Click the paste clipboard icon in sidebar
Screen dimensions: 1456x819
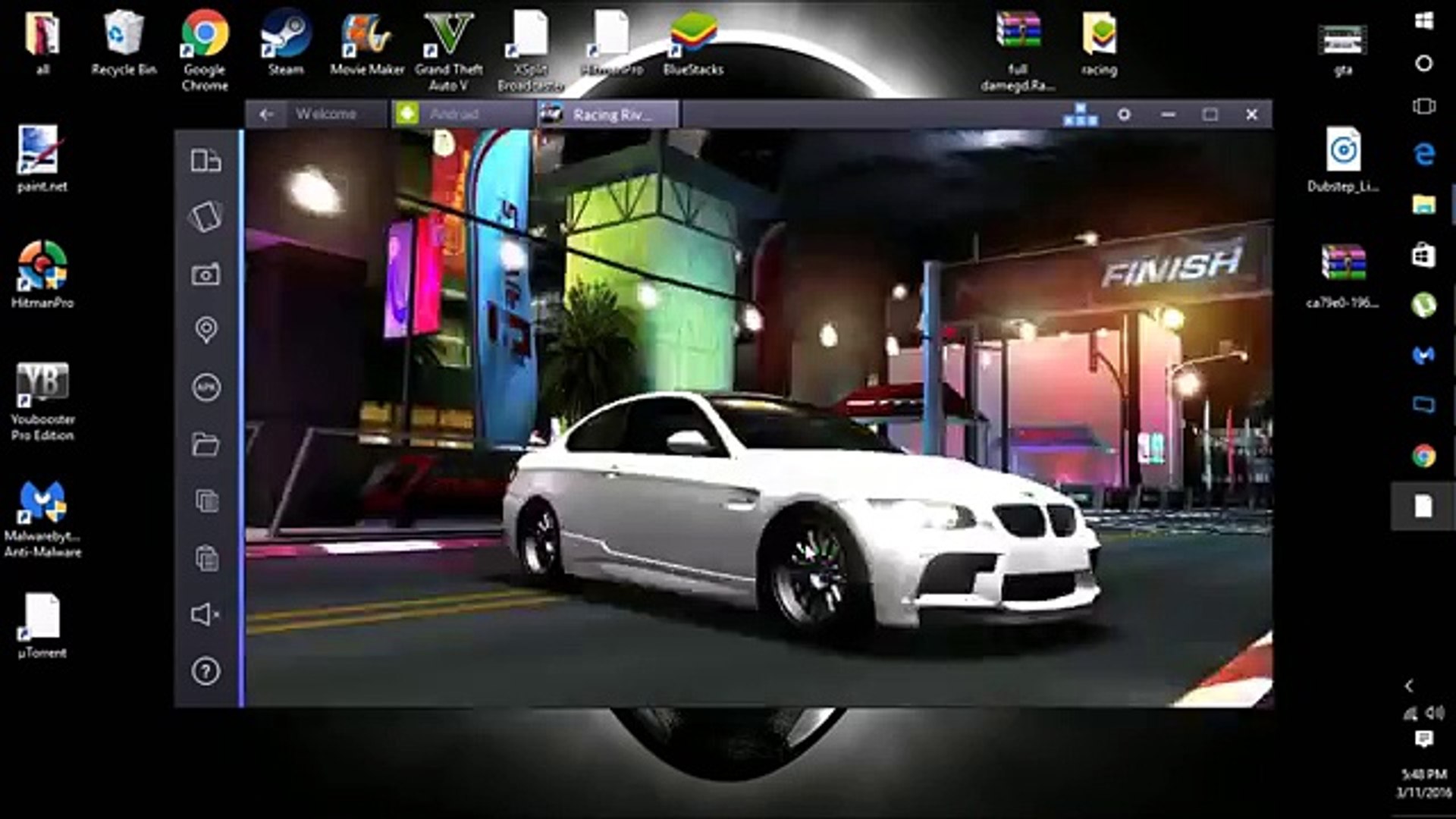[206, 558]
